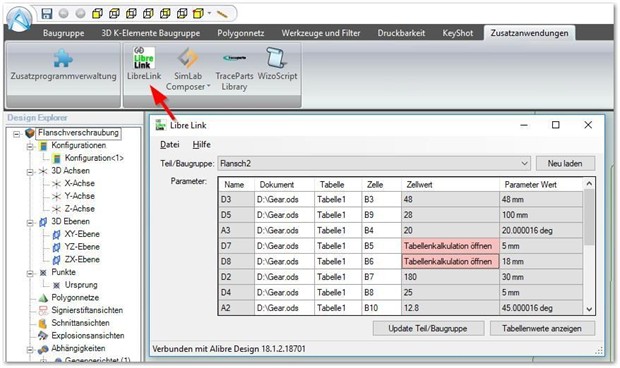Click the Libre Link window title icon

pos(161,125)
